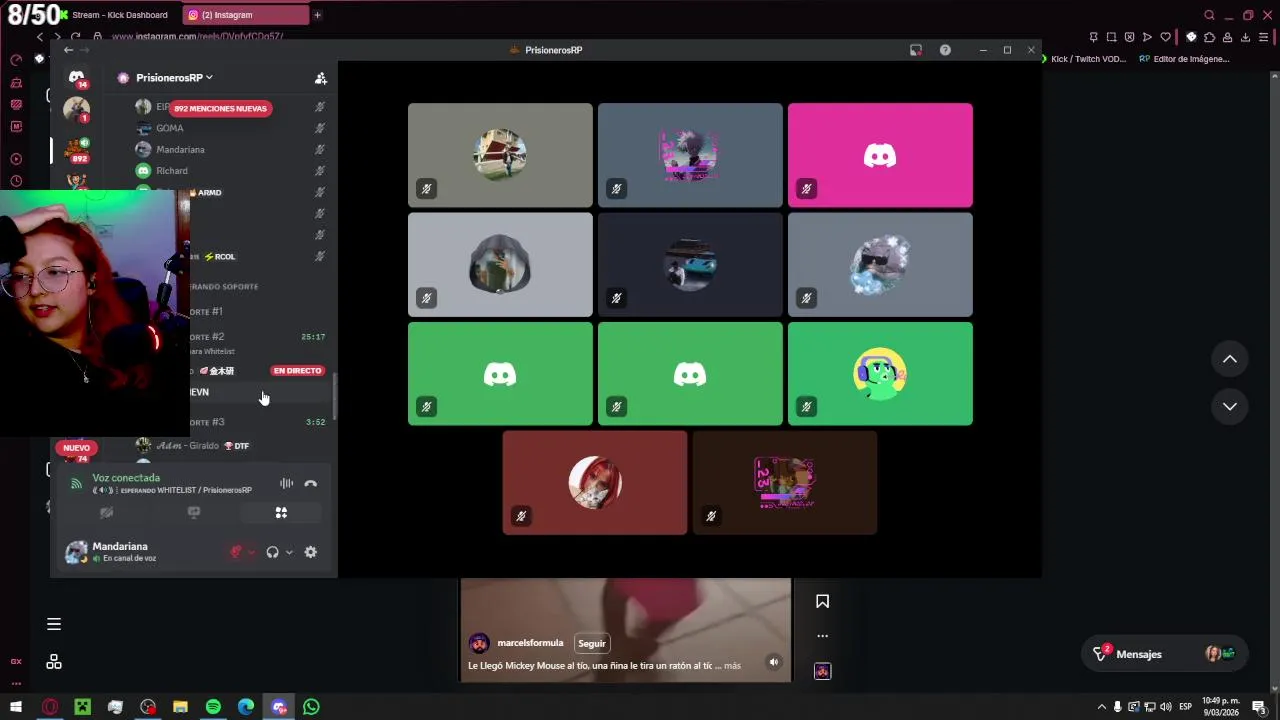Viewport: 1280px width, 720px height.
Task: Open Discord inbox icon in title bar
Action: (x=915, y=50)
